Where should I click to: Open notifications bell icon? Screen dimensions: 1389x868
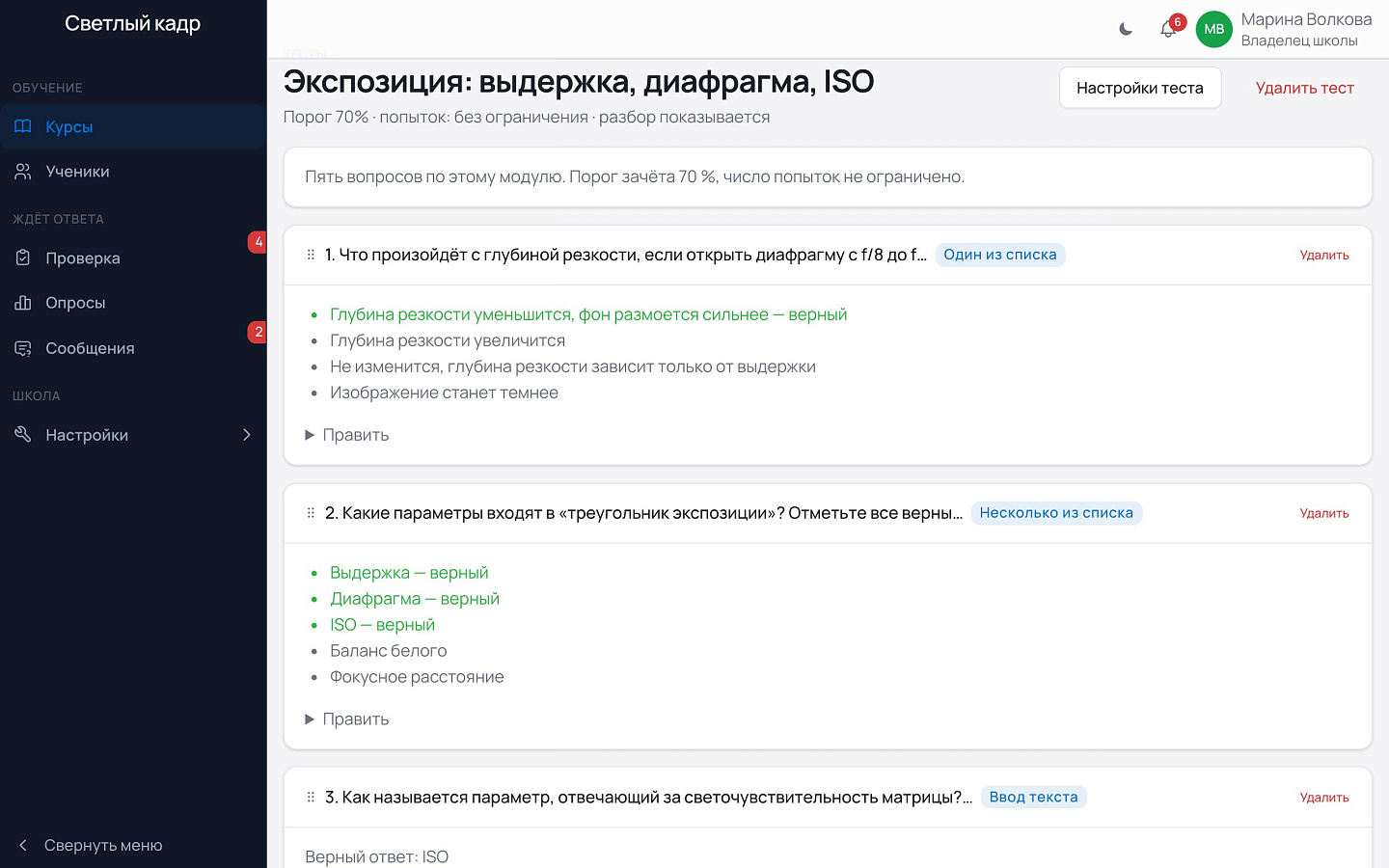[1168, 29]
